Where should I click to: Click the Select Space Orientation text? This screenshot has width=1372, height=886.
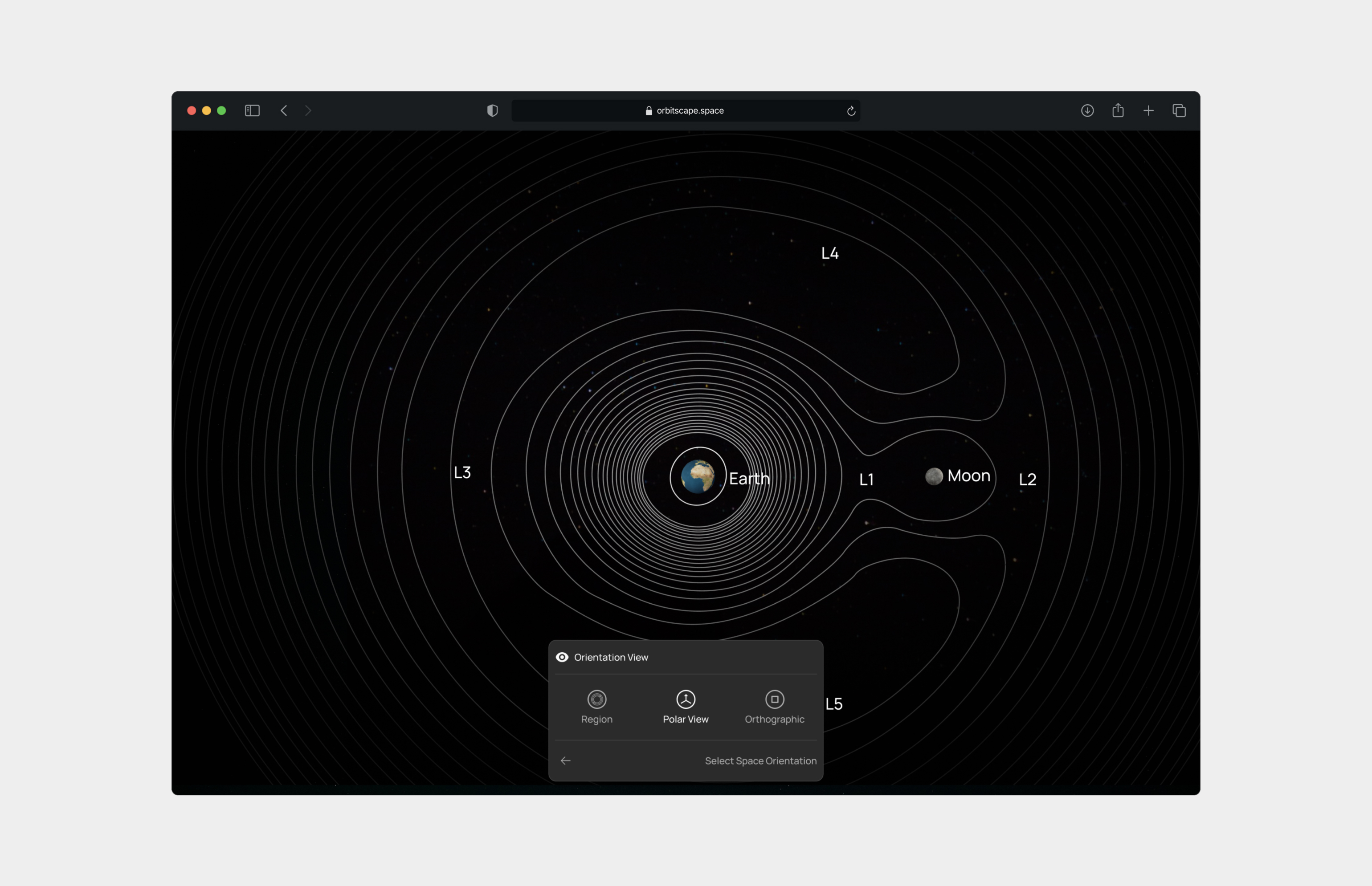point(761,760)
